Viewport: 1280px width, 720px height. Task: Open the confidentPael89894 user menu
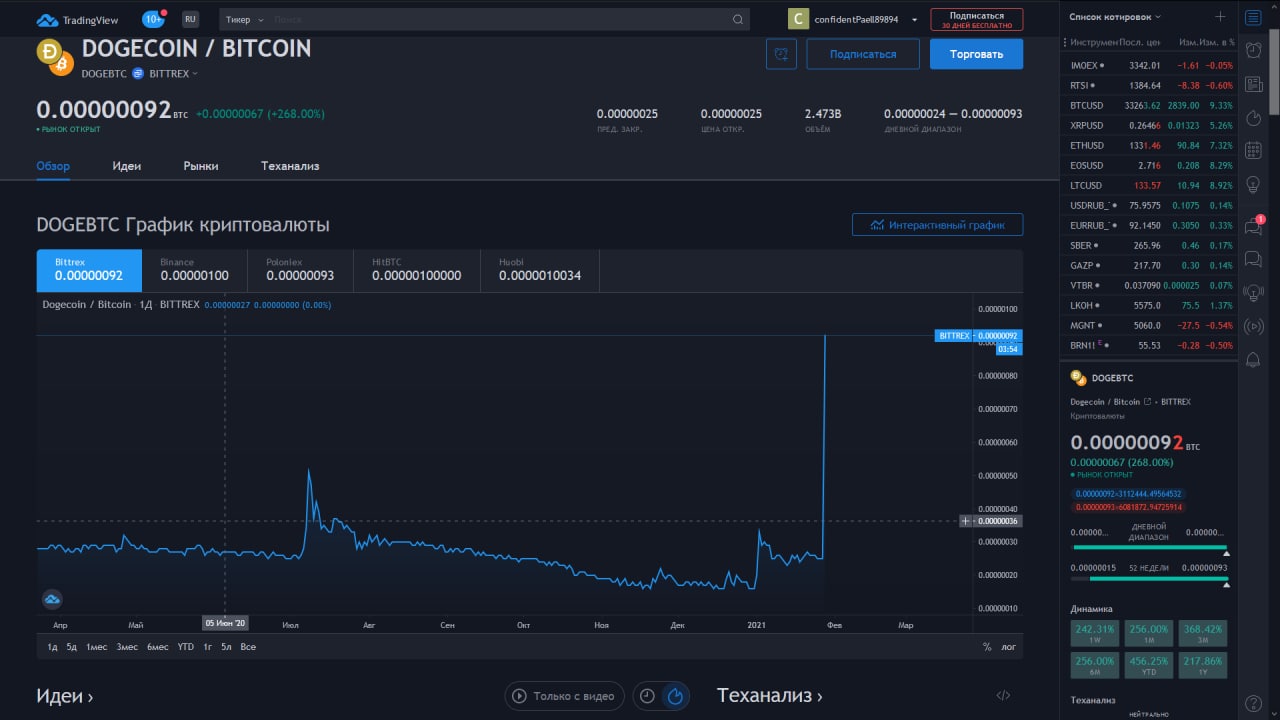tap(866, 19)
